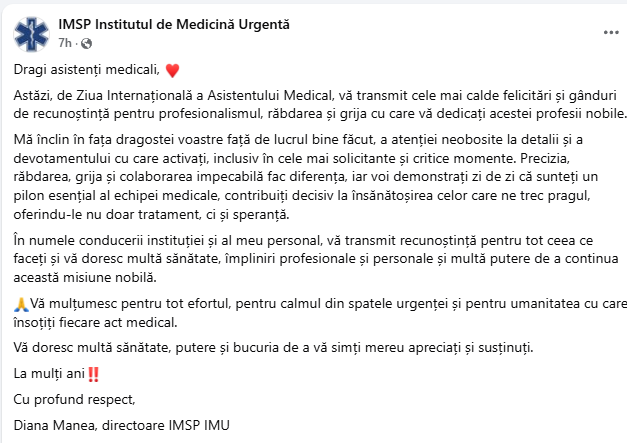Click the 7h post timestamp
This screenshot has height=443, width=627.
(x=65, y=43)
